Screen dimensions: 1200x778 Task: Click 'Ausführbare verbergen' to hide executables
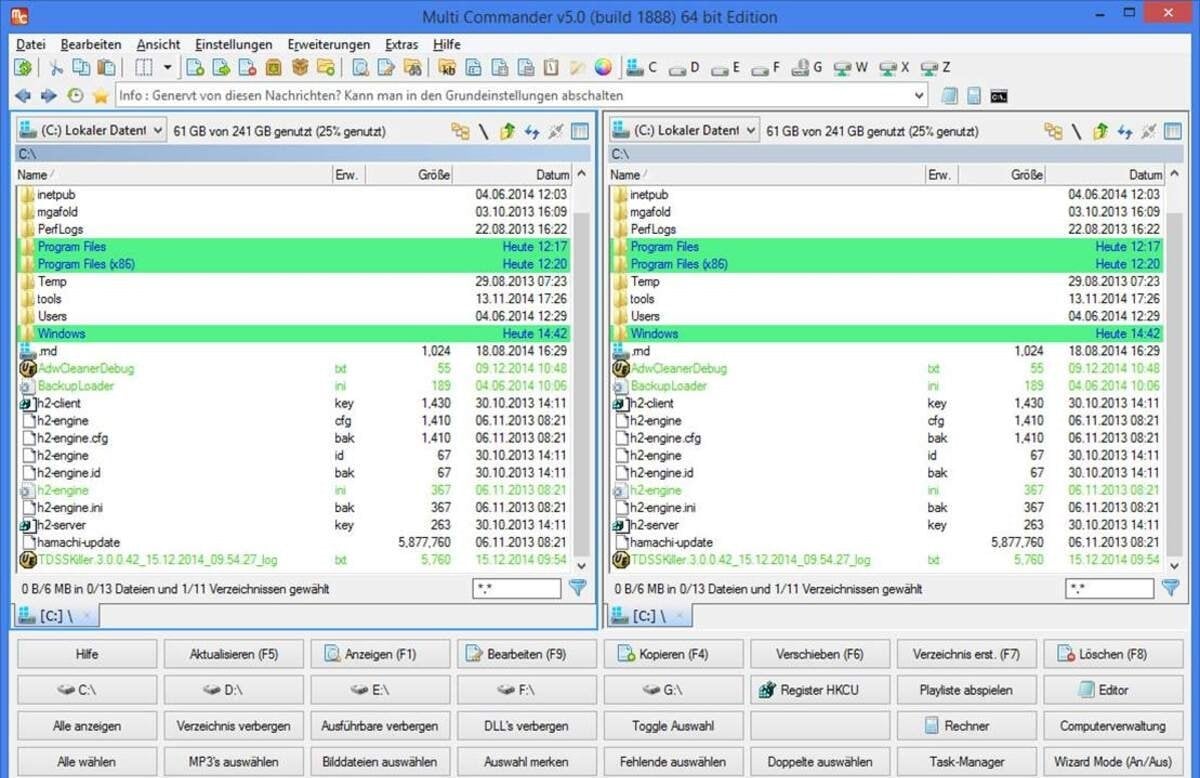pyautogui.click(x=380, y=726)
